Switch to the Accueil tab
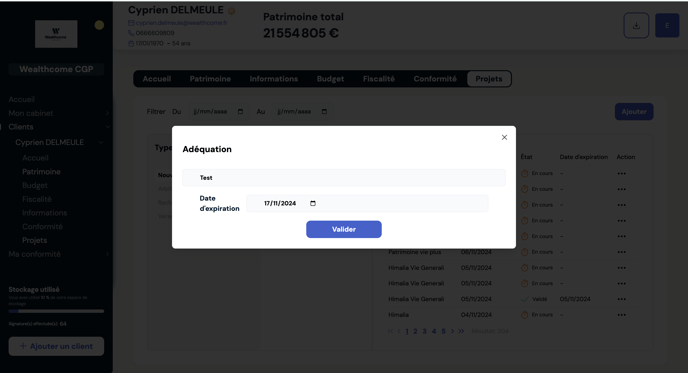 157,79
